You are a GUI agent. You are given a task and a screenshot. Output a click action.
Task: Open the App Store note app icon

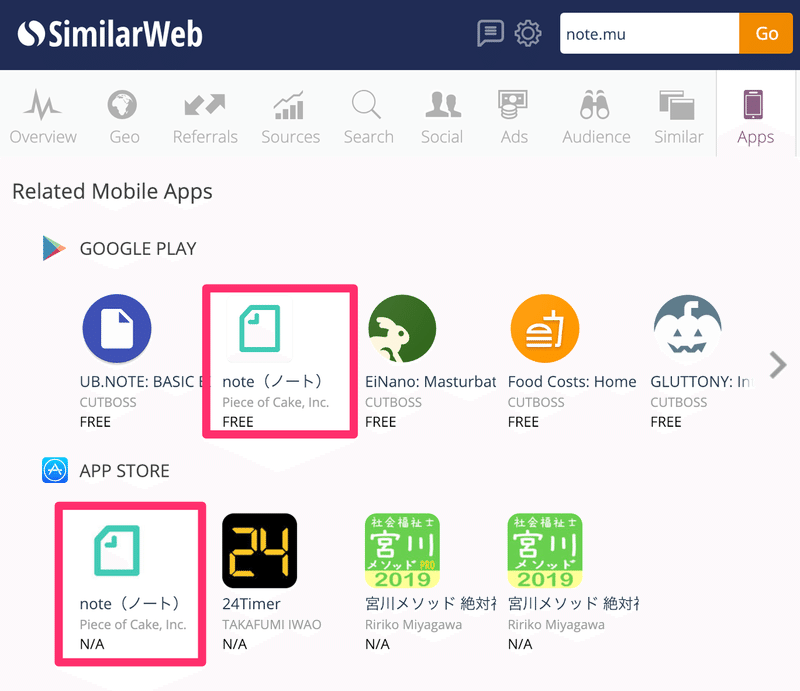(x=117, y=551)
